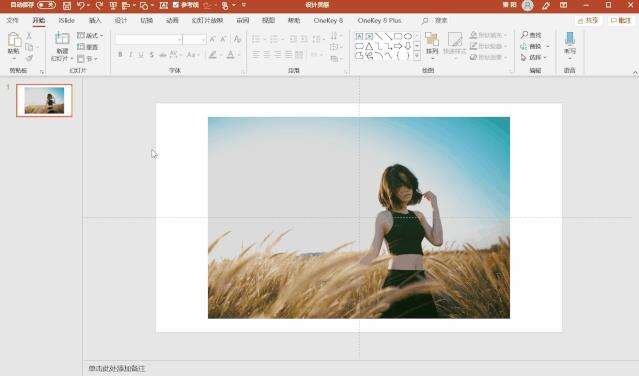Select slide 1 thumbnail
Image resolution: width=639 pixels, height=376 pixels.
44,100
